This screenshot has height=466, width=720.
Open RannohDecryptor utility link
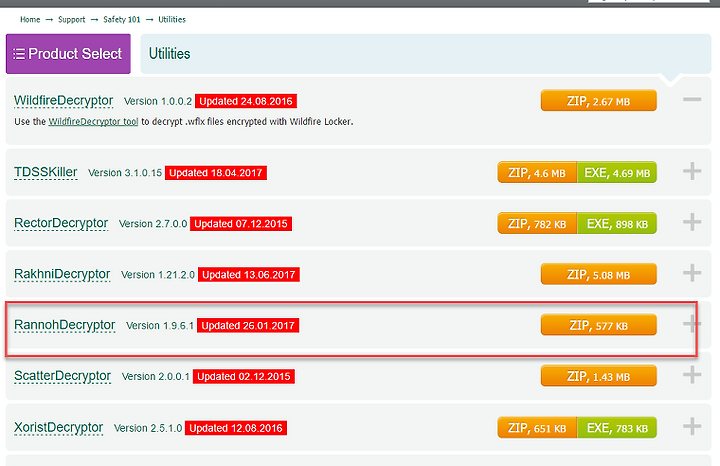pos(64,325)
